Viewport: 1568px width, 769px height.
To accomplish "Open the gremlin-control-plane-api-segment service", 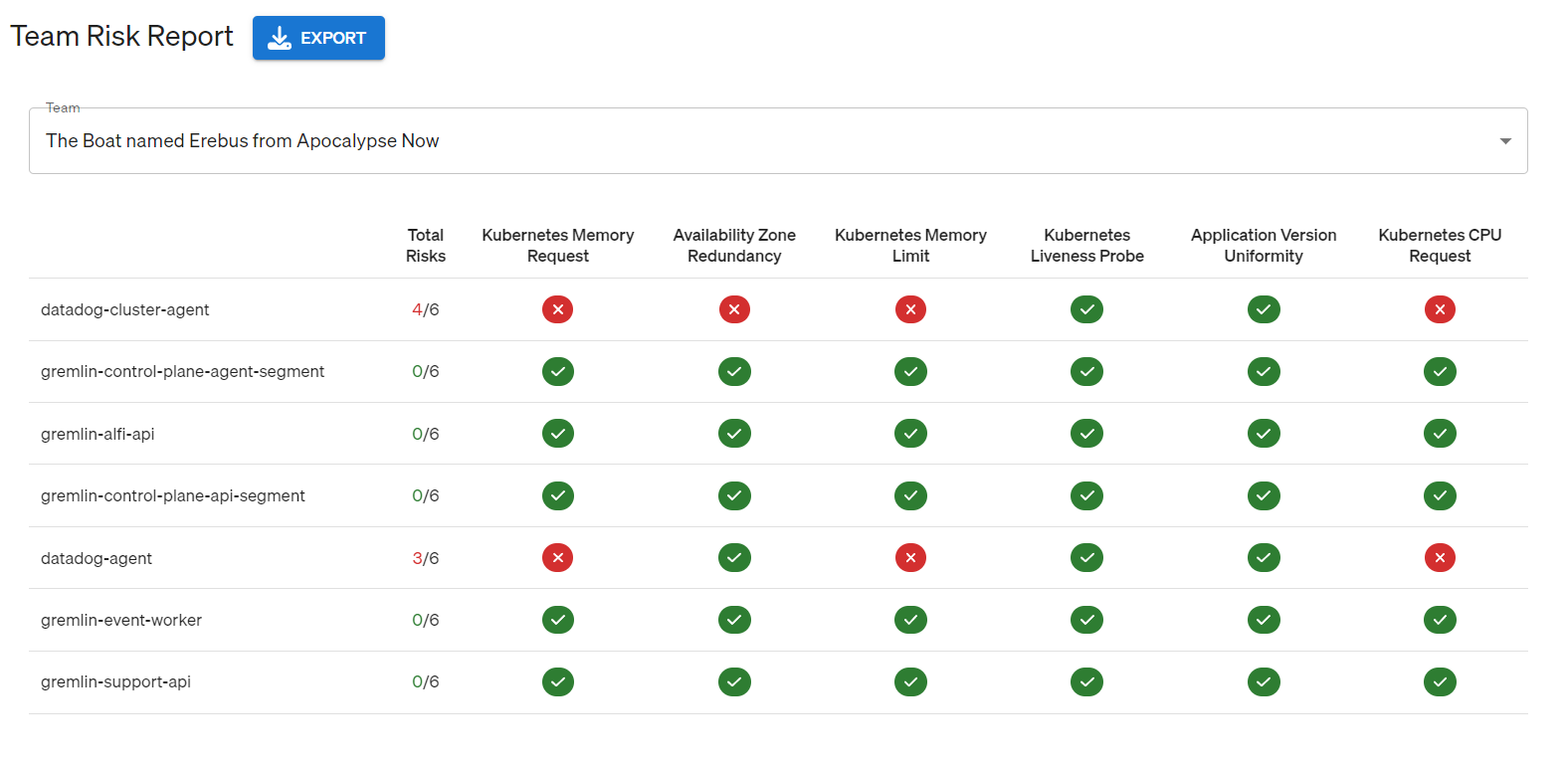I will tap(173, 495).
